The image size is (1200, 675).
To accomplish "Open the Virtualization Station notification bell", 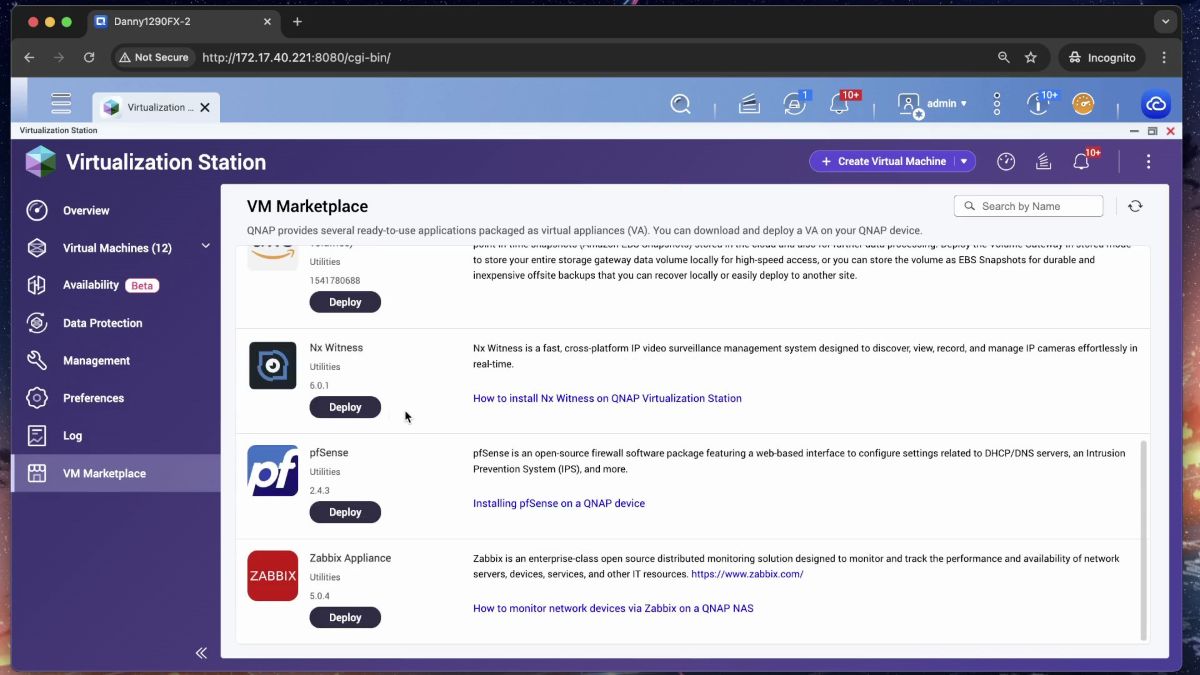I will pyautogui.click(x=1081, y=162).
